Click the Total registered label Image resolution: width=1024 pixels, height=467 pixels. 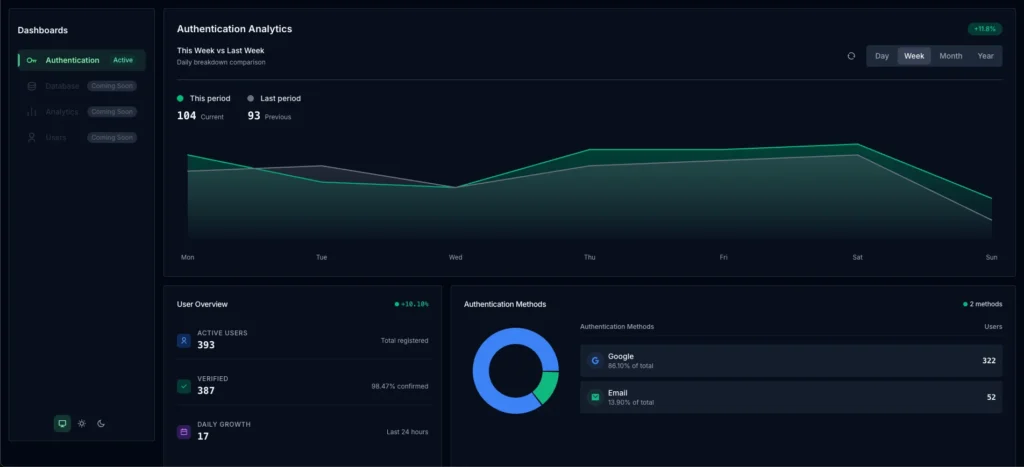coord(405,340)
